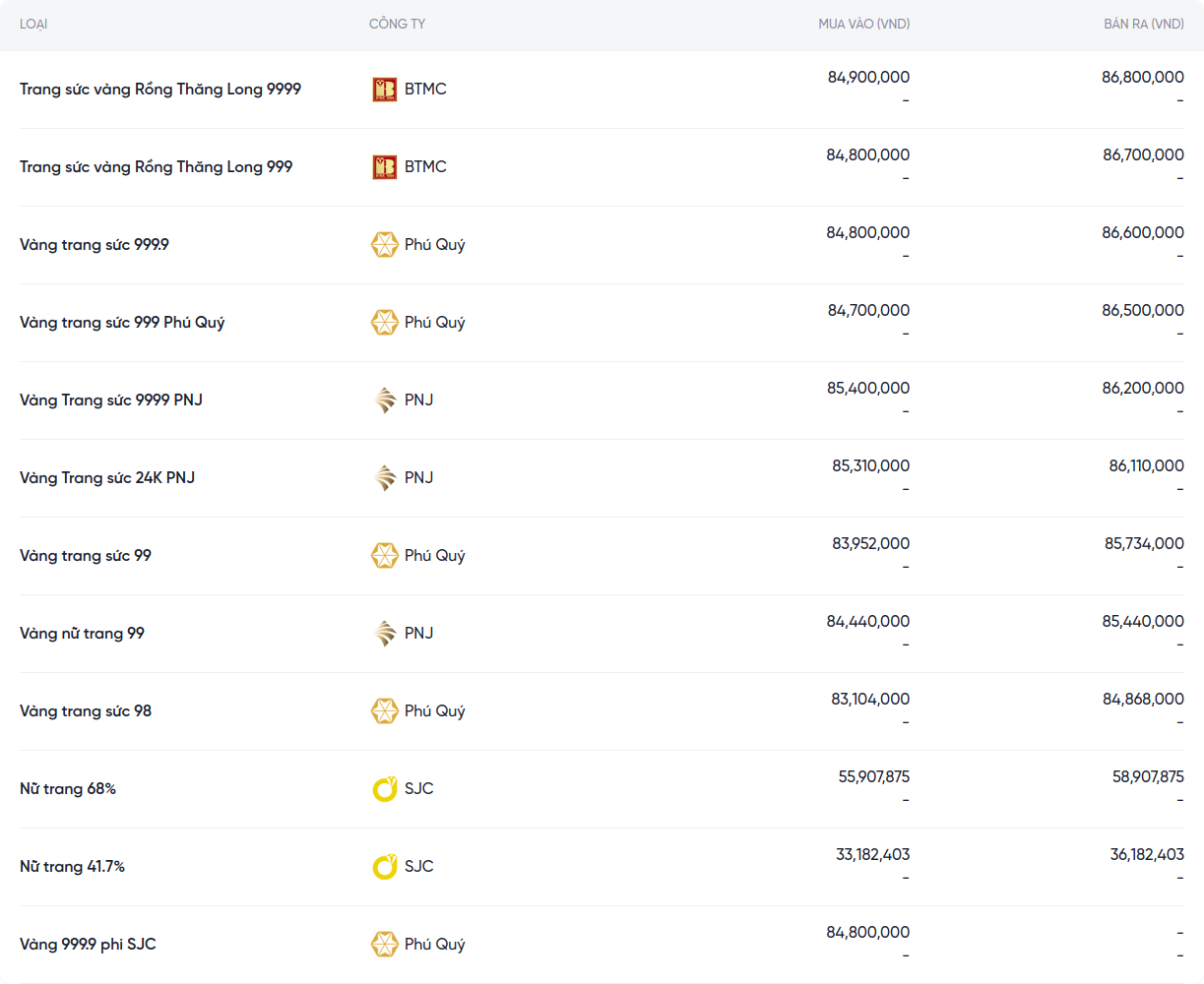
Task: Click Phú Quý logo in Vàng 999.9 phi SJC row
Action: [384, 945]
